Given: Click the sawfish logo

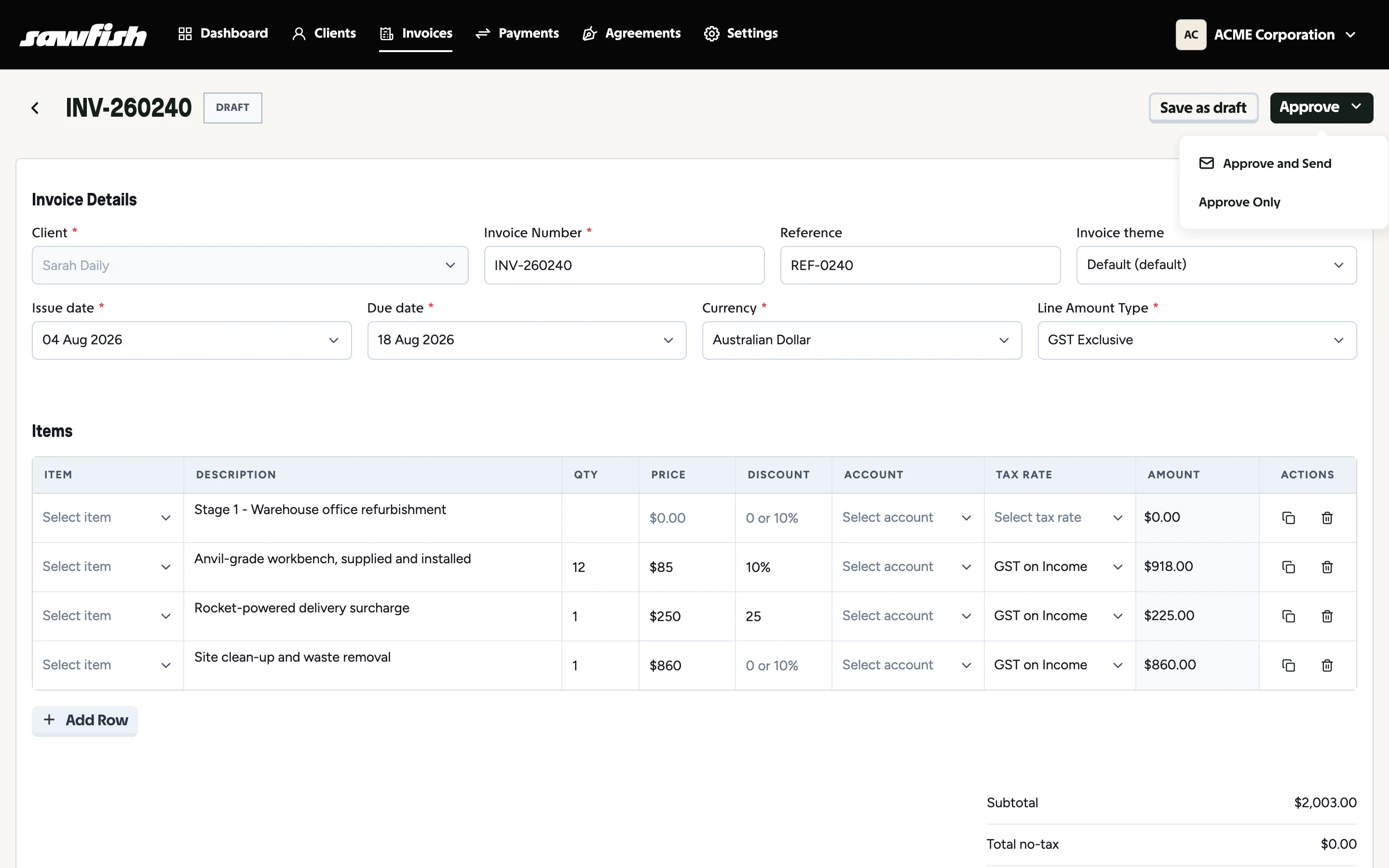Looking at the screenshot, I should point(83,35).
